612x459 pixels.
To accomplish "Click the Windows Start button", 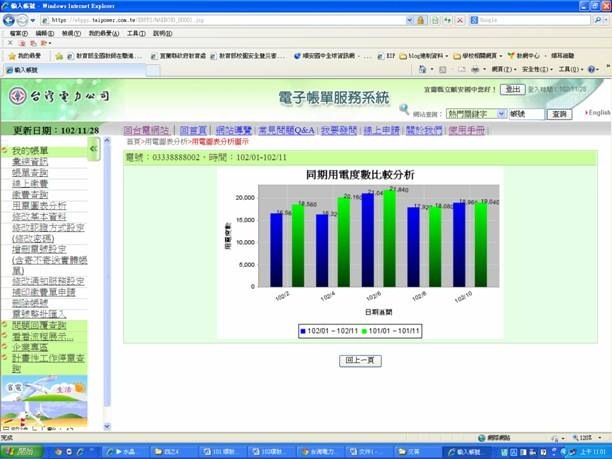I will point(21,452).
